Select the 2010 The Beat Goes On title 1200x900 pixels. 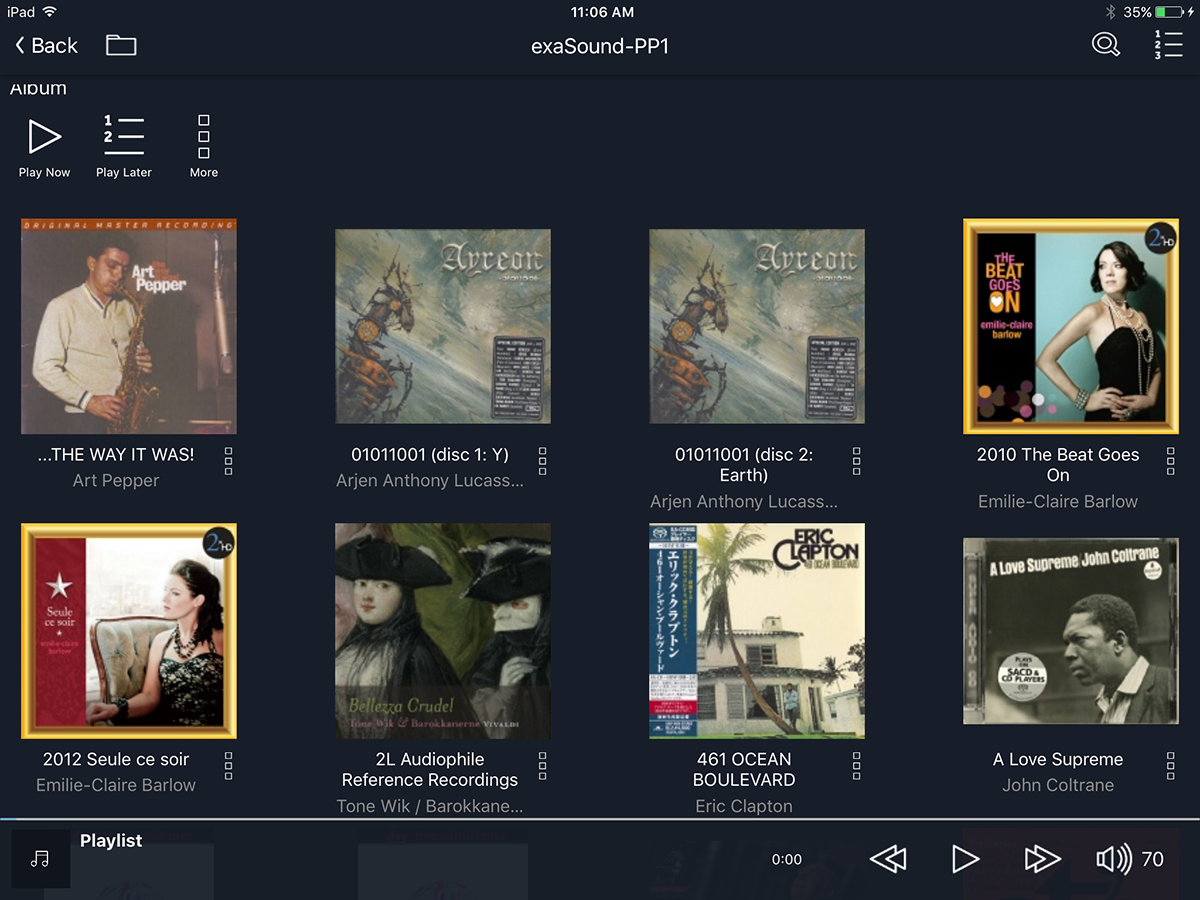click(1058, 465)
